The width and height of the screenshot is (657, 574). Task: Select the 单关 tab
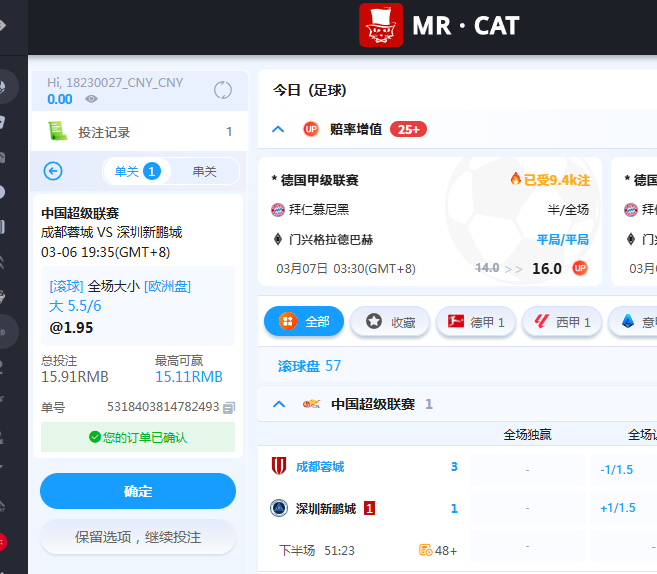coord(137,171)
